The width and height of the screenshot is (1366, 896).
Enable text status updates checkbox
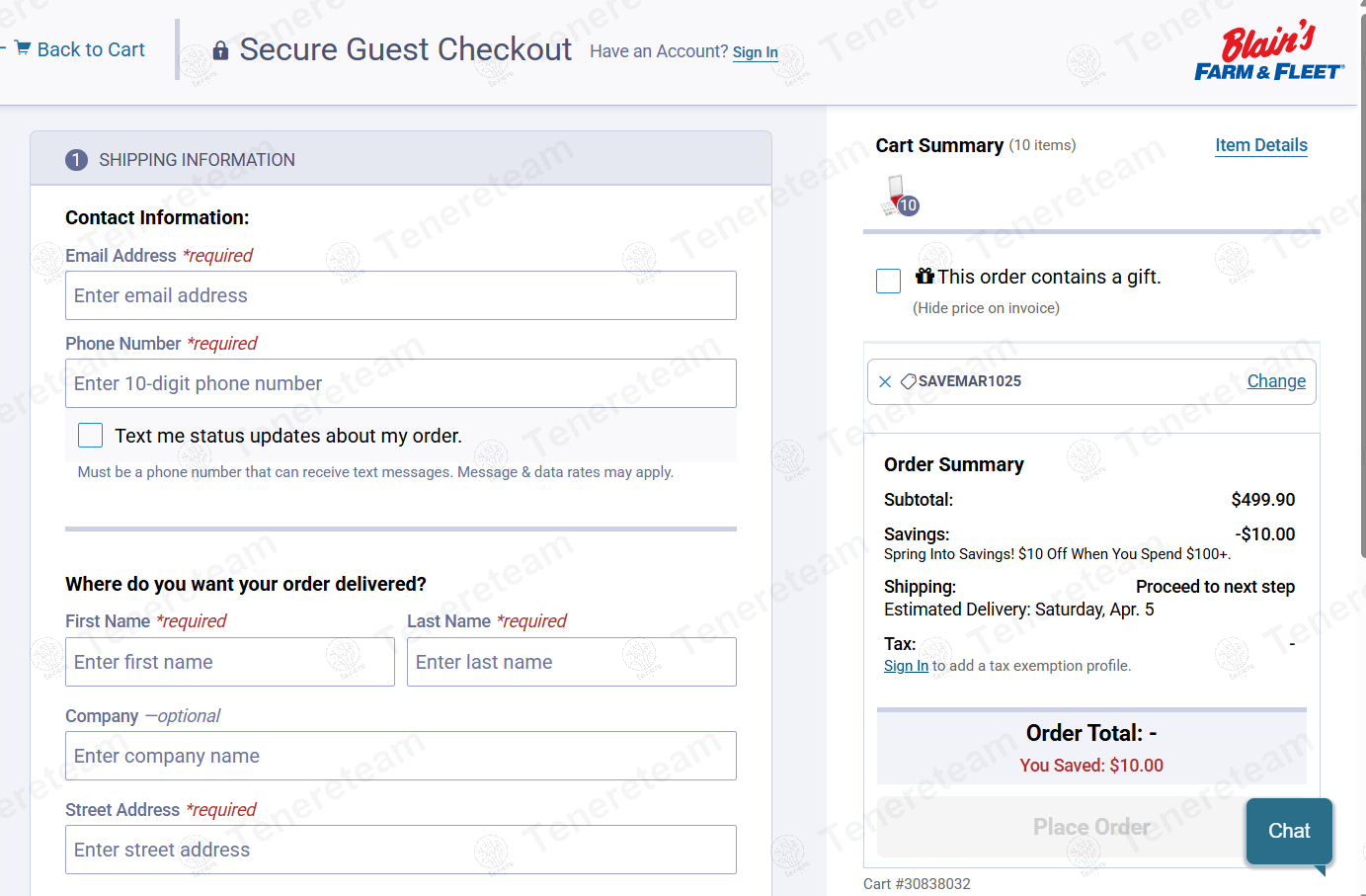pos(90,436)
